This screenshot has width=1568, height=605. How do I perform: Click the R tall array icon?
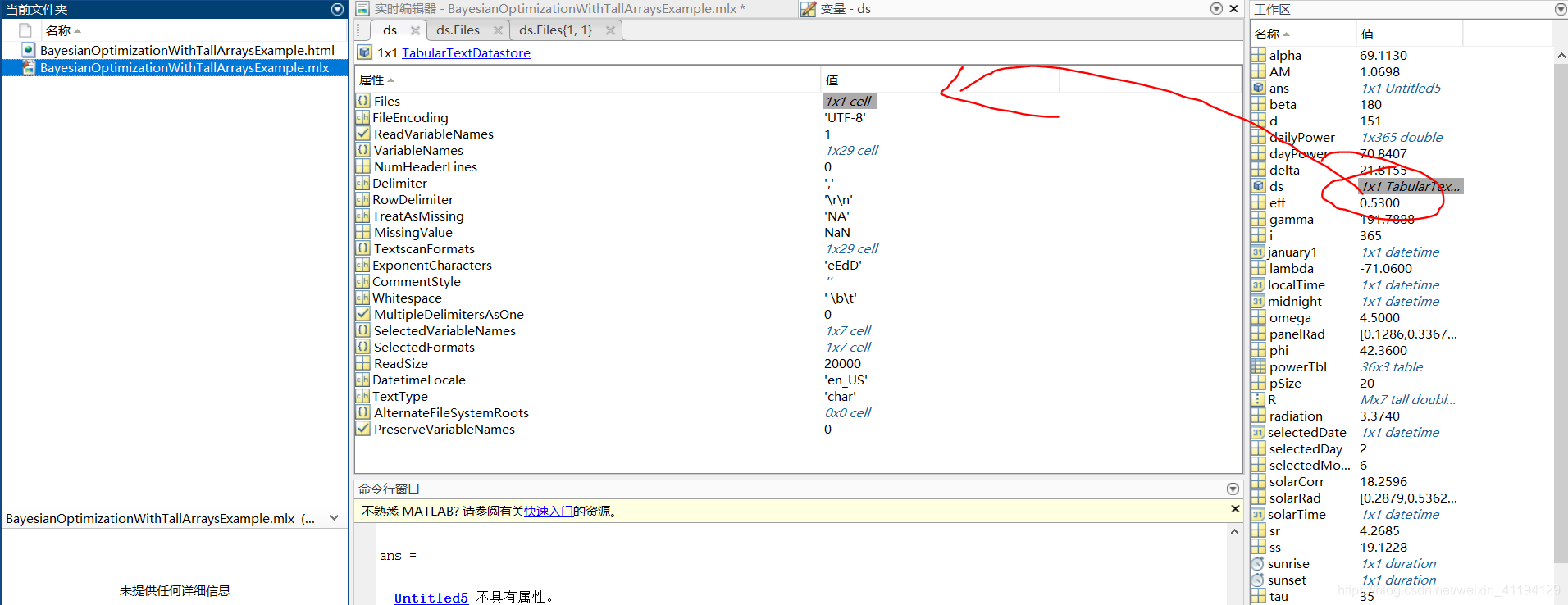coord(1258,399)
